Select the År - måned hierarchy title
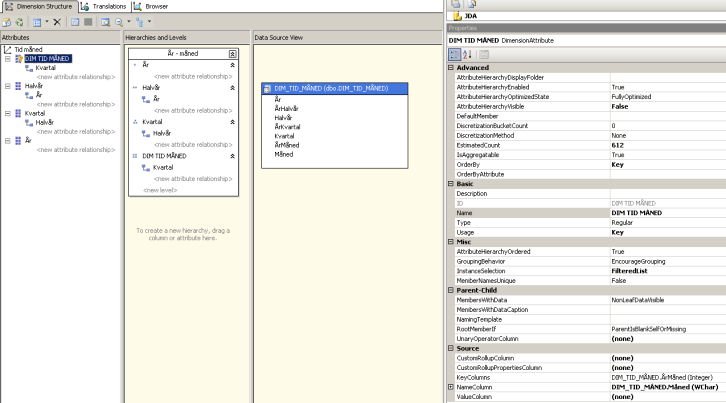 click(x=182, y=53)
